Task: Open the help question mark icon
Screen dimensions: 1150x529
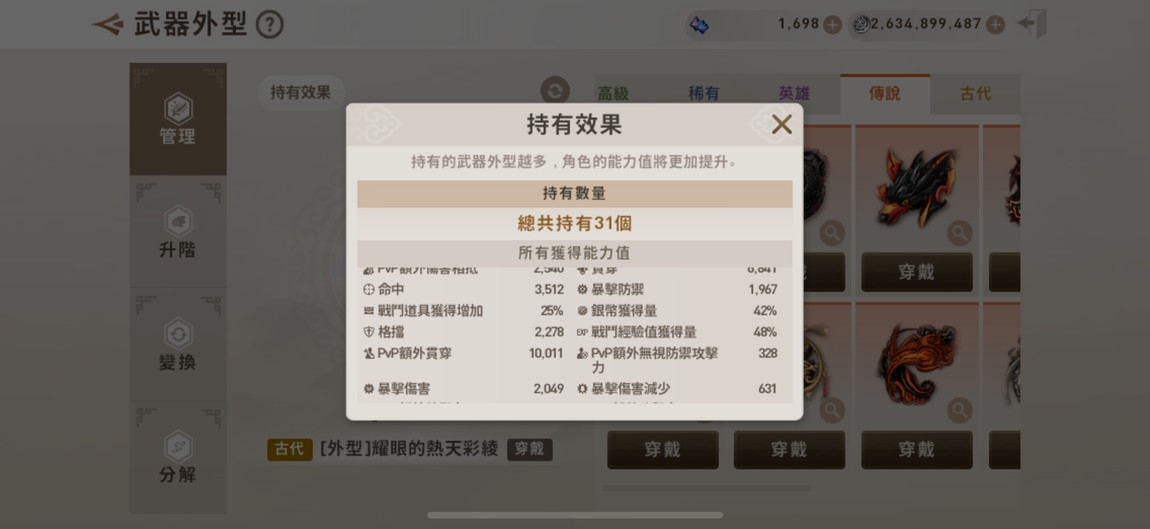Action: click(269, 26)
